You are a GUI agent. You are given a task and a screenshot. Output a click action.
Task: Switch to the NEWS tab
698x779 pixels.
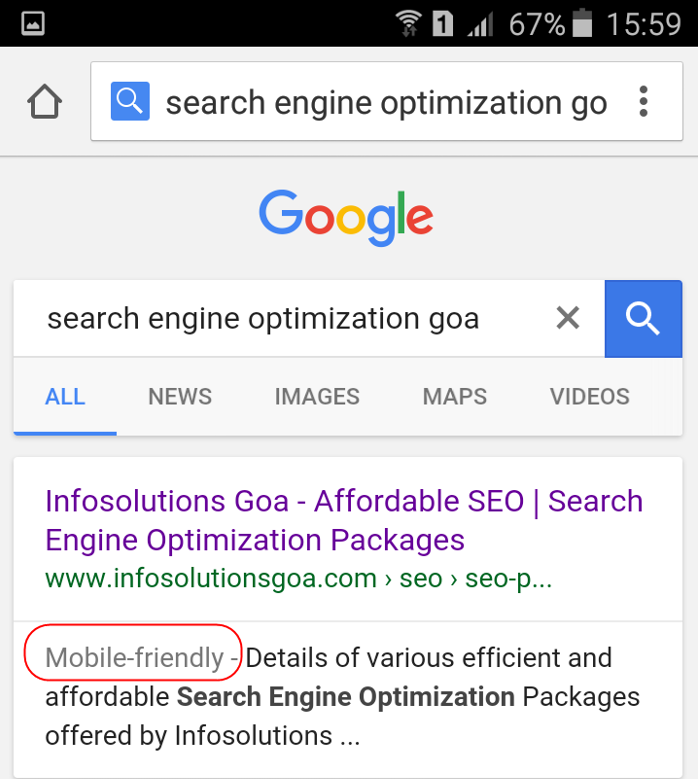point(180,397)
